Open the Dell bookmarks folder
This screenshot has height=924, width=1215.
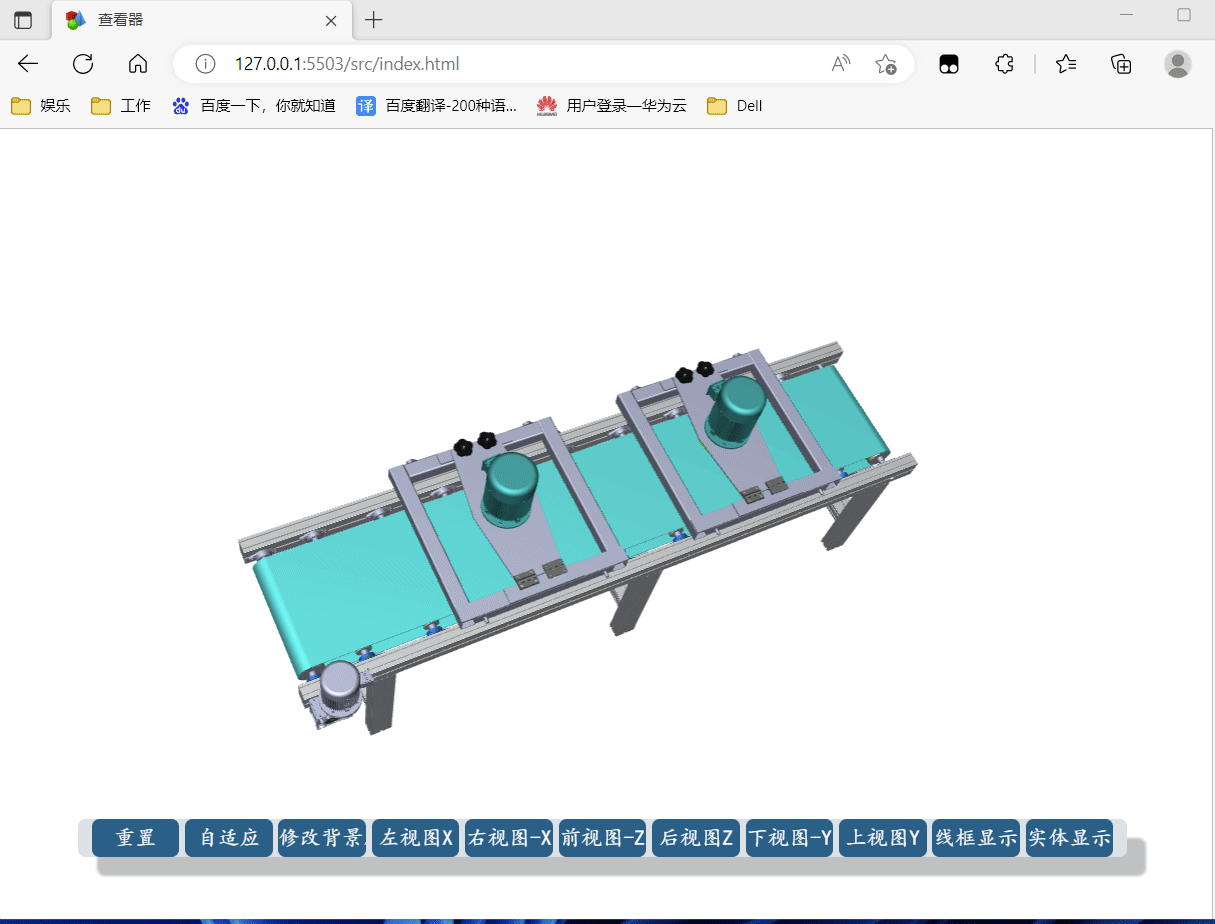[735, 105]
